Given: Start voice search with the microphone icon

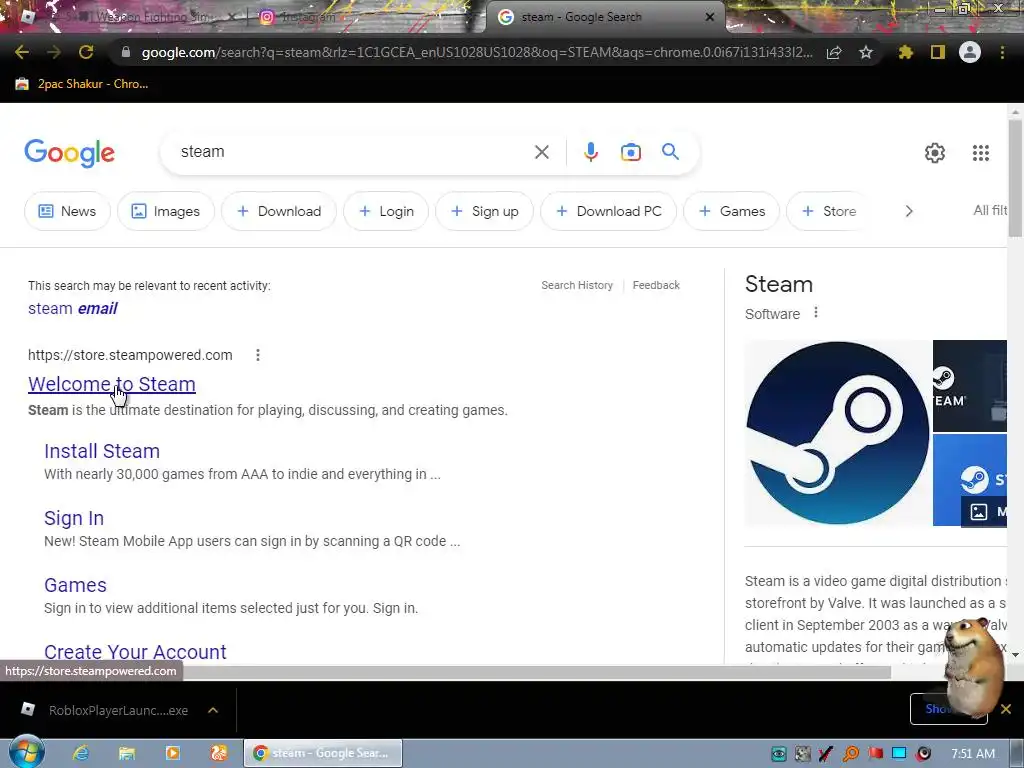Looking at the screenshot, I should (x=590, y=152).
